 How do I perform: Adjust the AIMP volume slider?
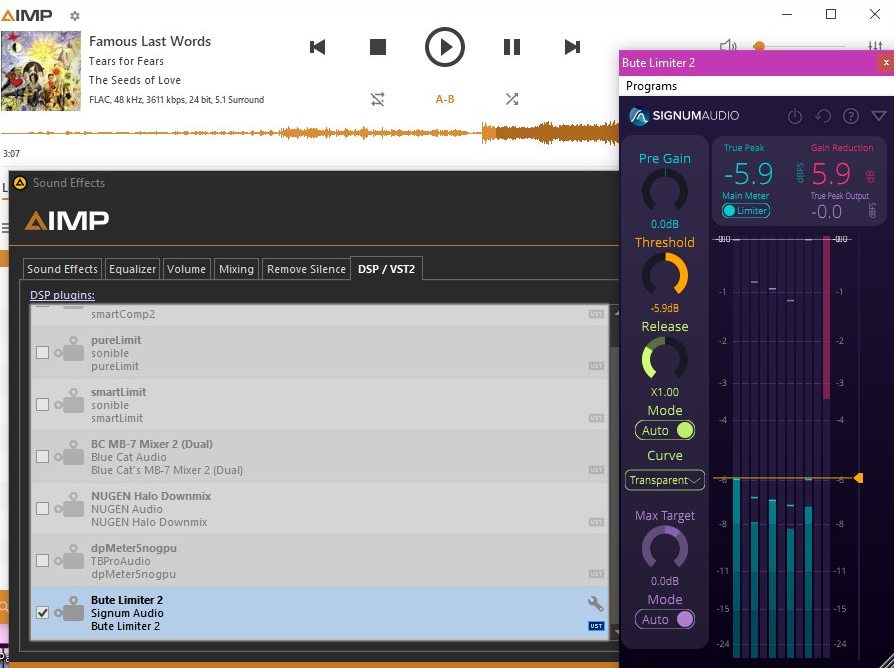(x=798, y=46)
